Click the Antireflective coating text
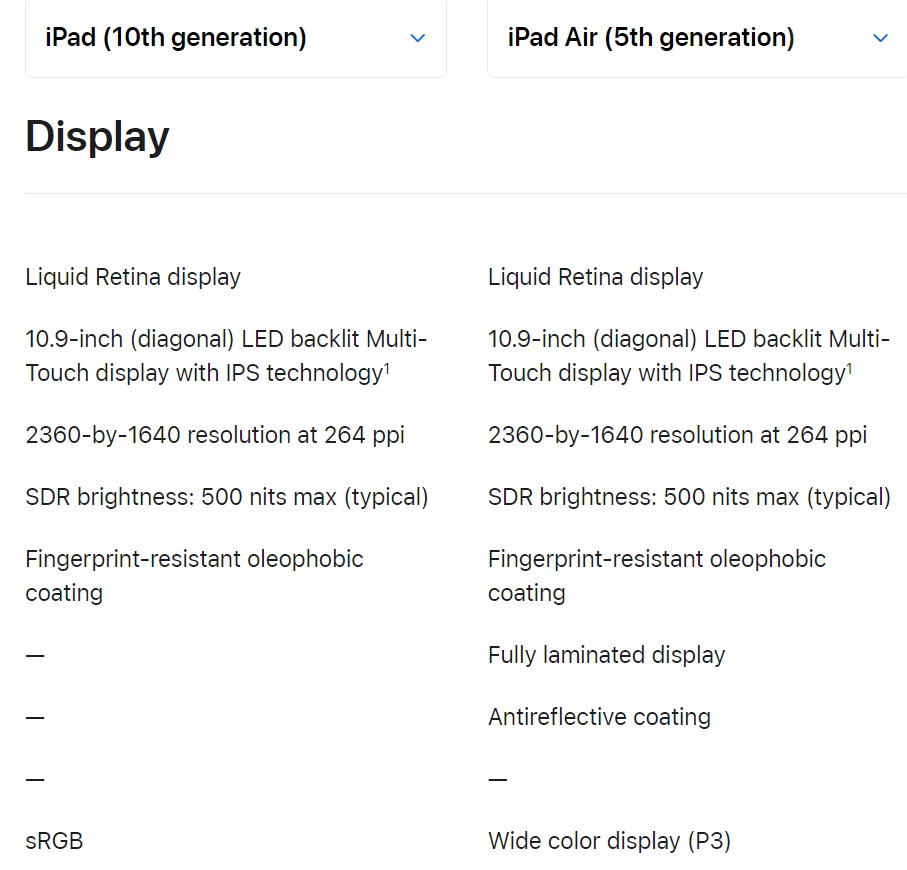 [x=599, y=717]
